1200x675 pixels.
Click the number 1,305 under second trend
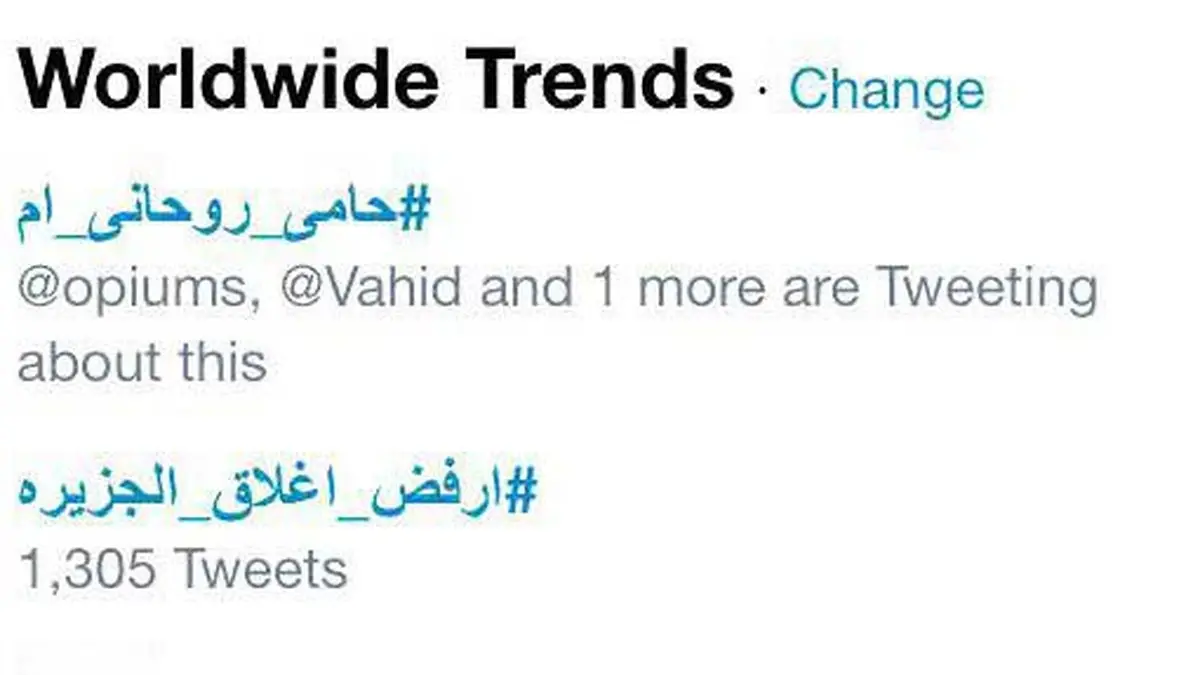tap(88, 571)
